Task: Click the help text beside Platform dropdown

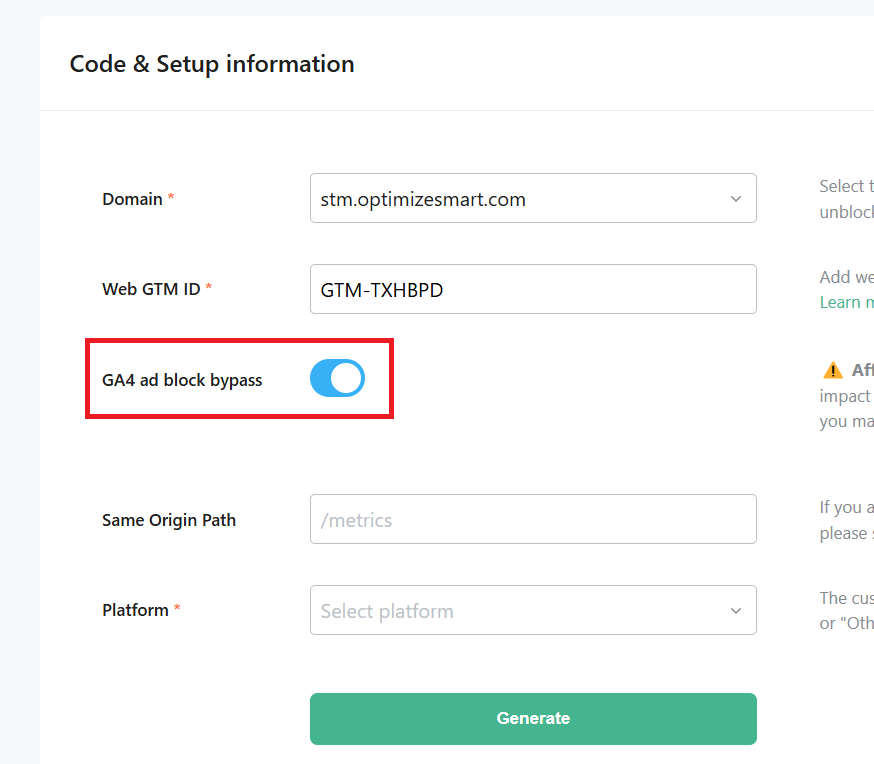Action: pyautogui.click(x=846, y=610)
